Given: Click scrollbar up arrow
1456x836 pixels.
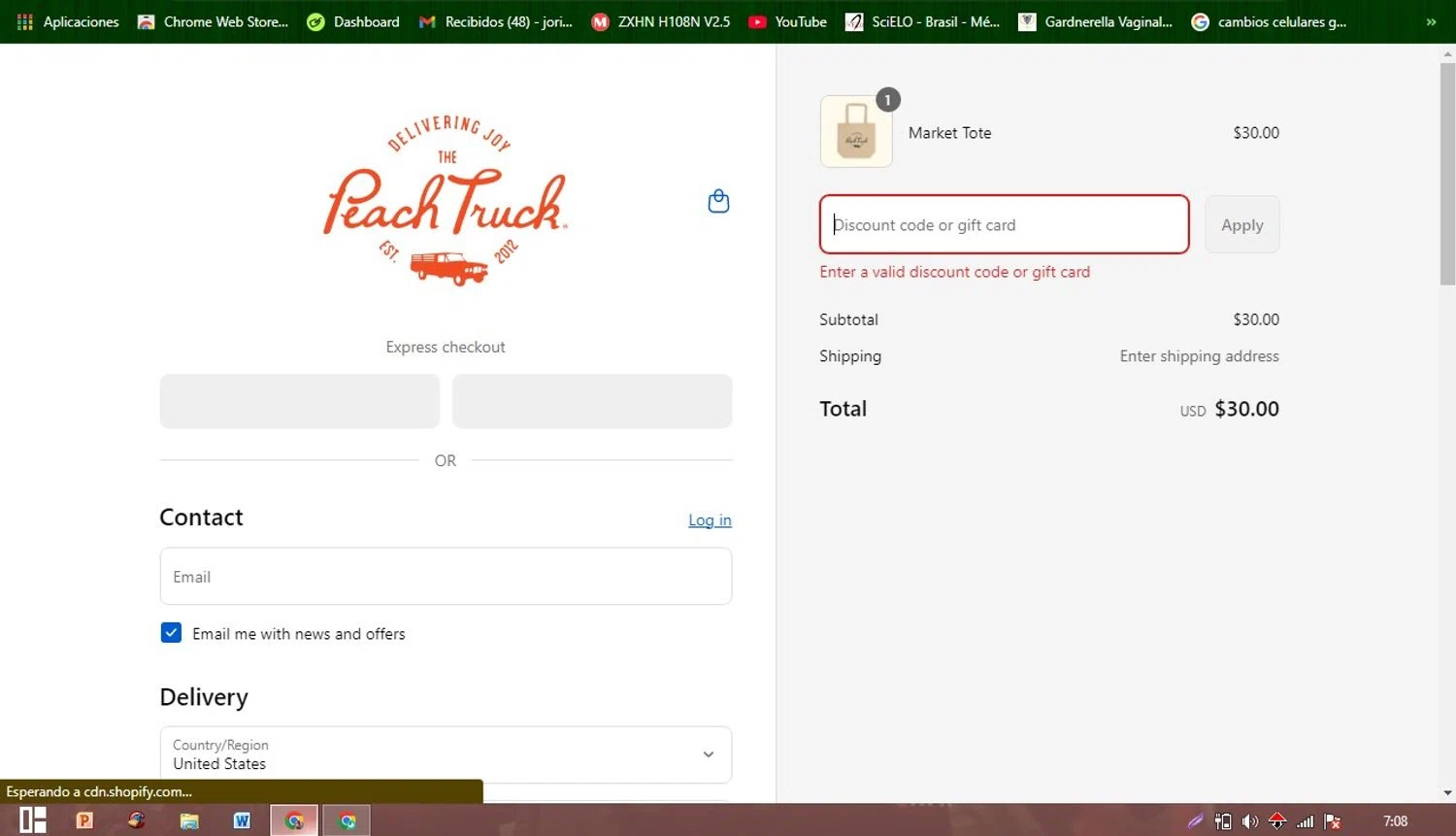Looking at the screenshot, I should point(1447,52).
